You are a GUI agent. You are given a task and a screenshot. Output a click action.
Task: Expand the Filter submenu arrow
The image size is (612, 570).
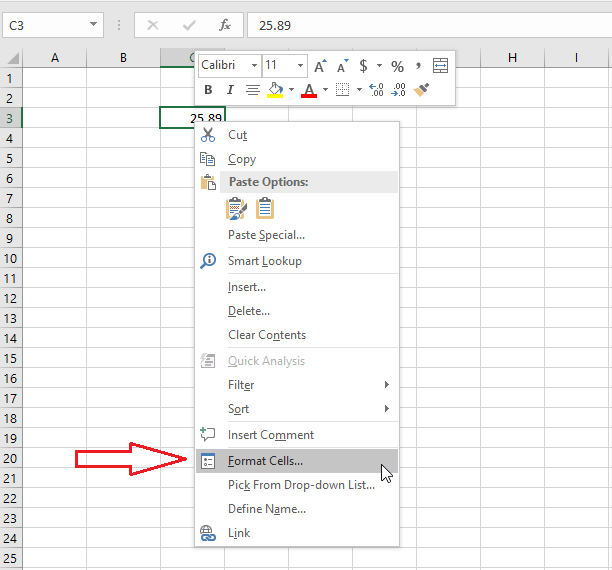coord(386,385)
